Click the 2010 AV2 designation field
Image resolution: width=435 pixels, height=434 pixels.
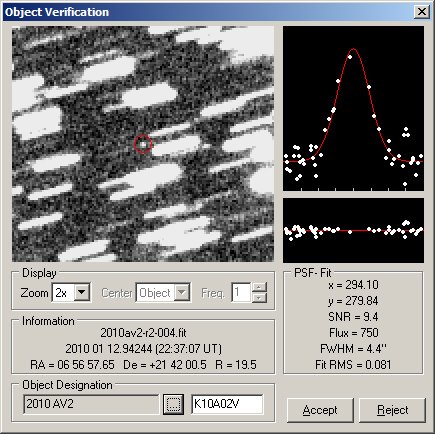(x=91, y=405)
